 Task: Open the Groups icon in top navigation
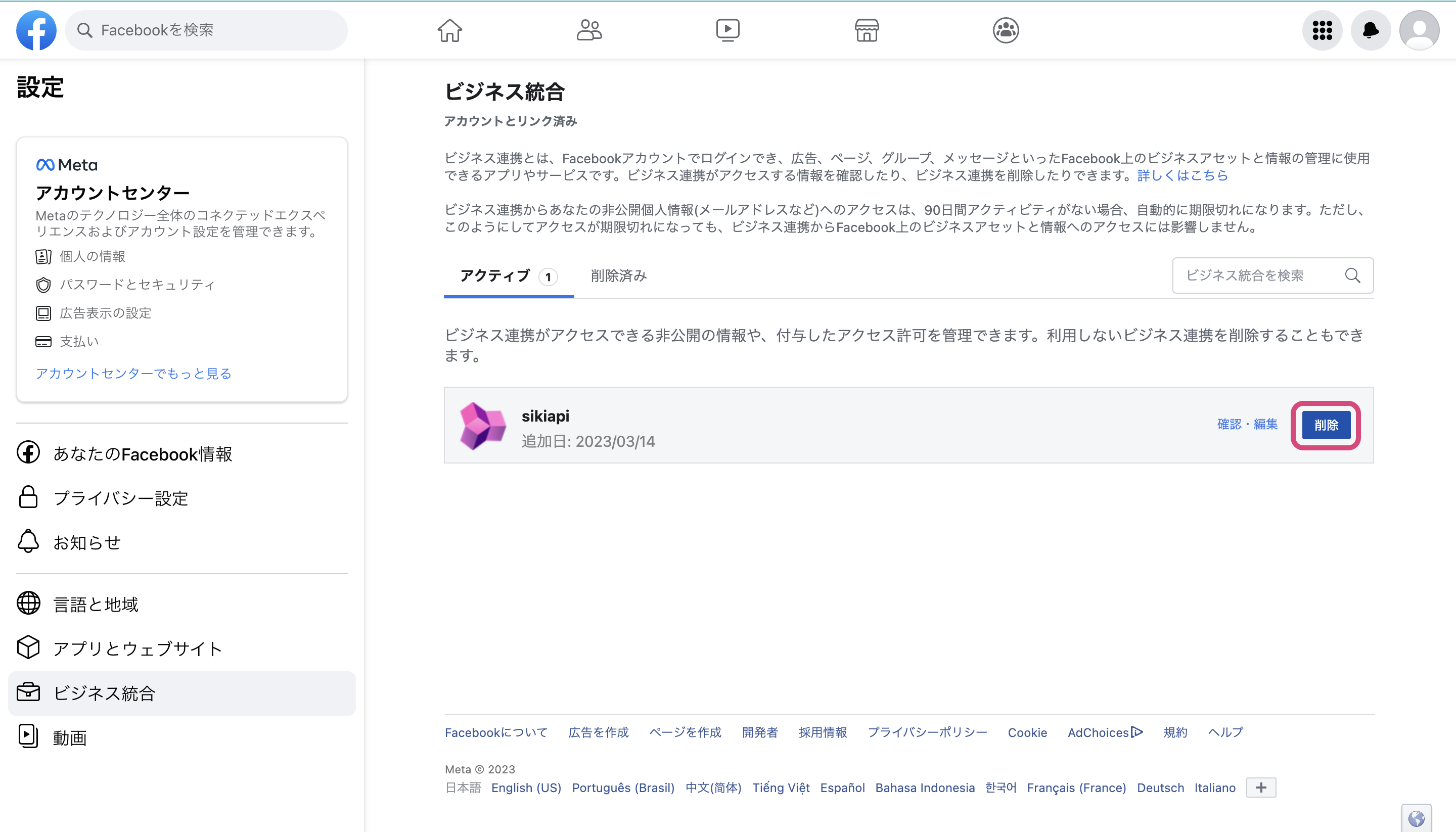pyautogui.click(x=1005, y=30)
